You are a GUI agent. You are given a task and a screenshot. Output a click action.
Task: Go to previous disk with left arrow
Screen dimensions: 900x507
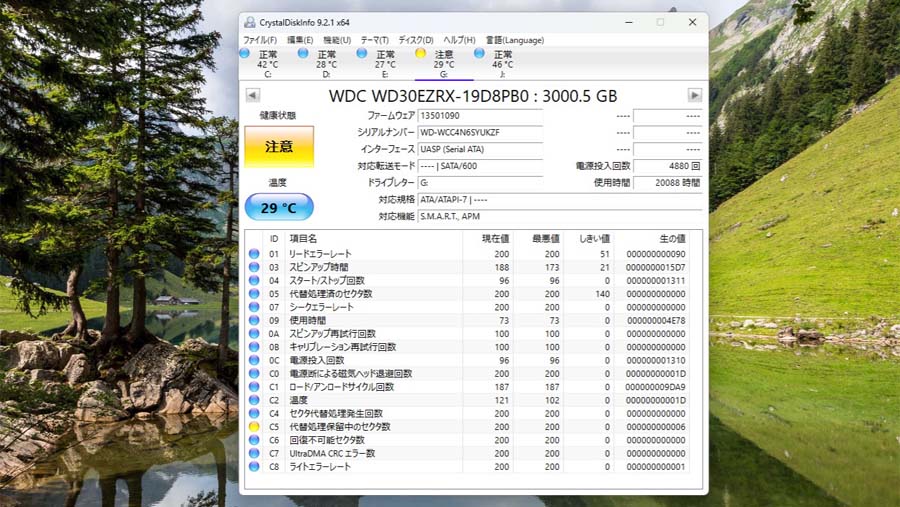[253, 95]
